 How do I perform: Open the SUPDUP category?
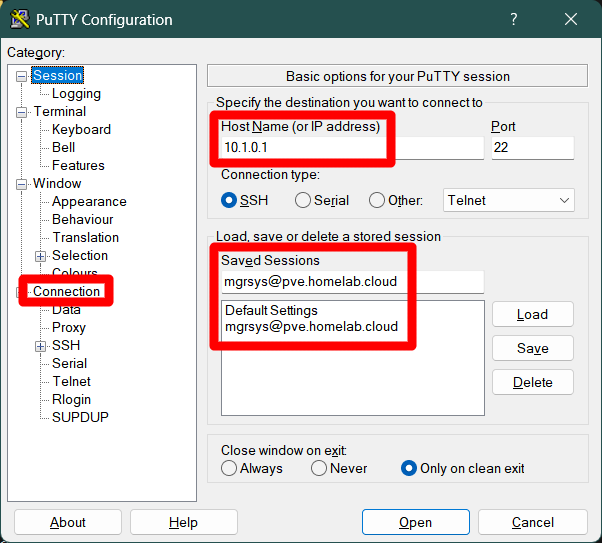[80, 417]
